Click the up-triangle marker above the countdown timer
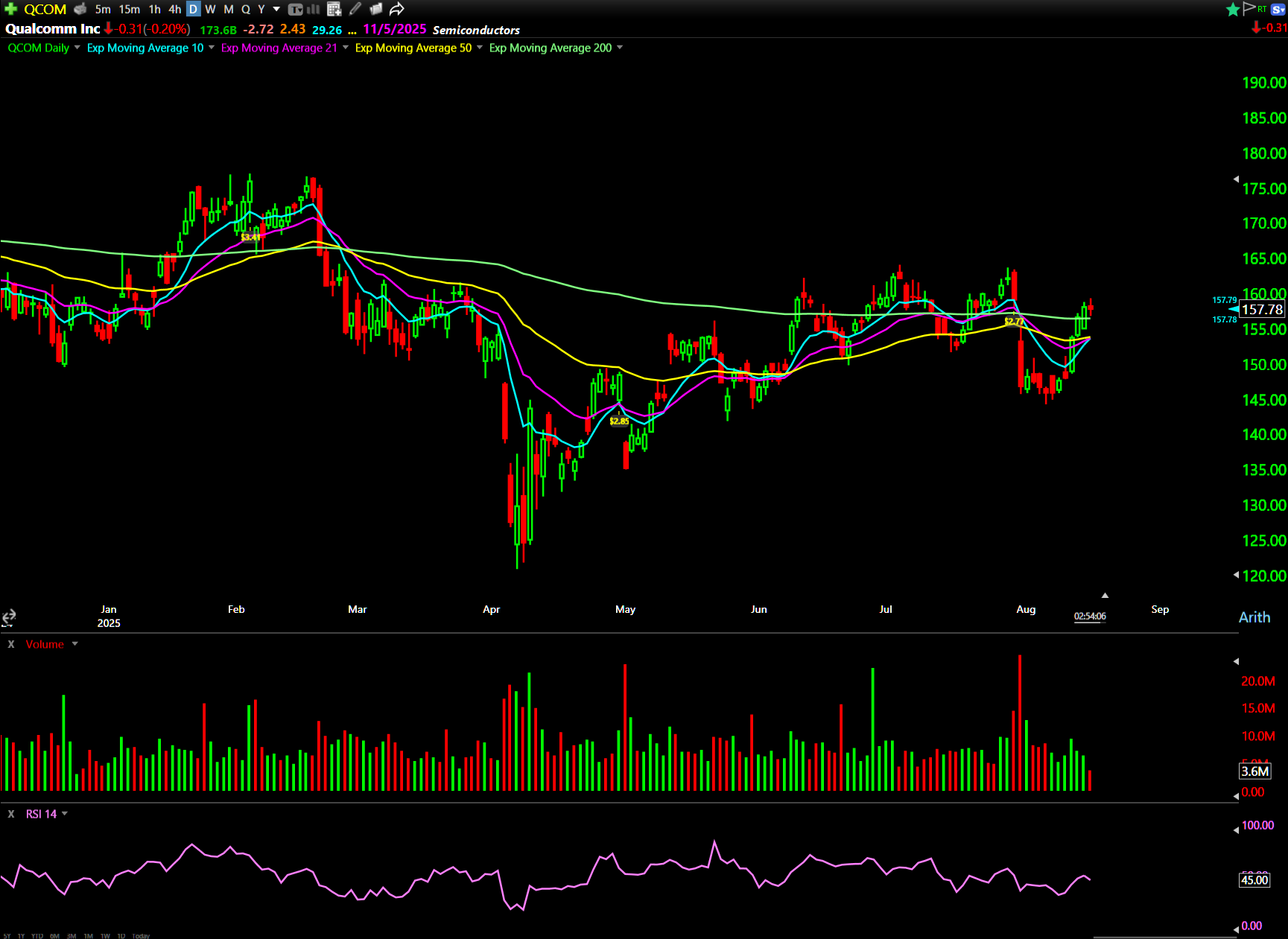This screenshot has height=939, width=1288. pyautogui.click(x=1105, y=596)
